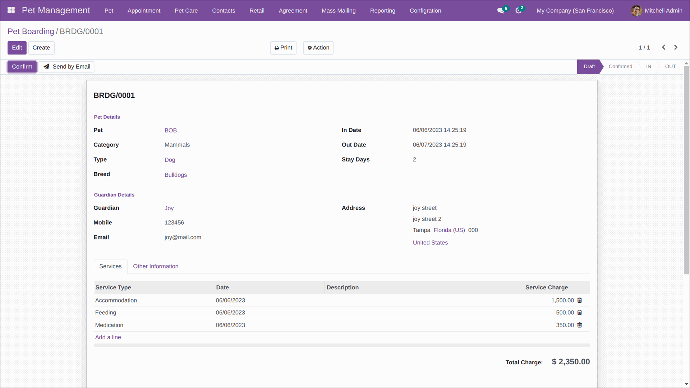Screen dimensions: 690x388
Task: Open the Print dropdown
Action: point(283,48)
